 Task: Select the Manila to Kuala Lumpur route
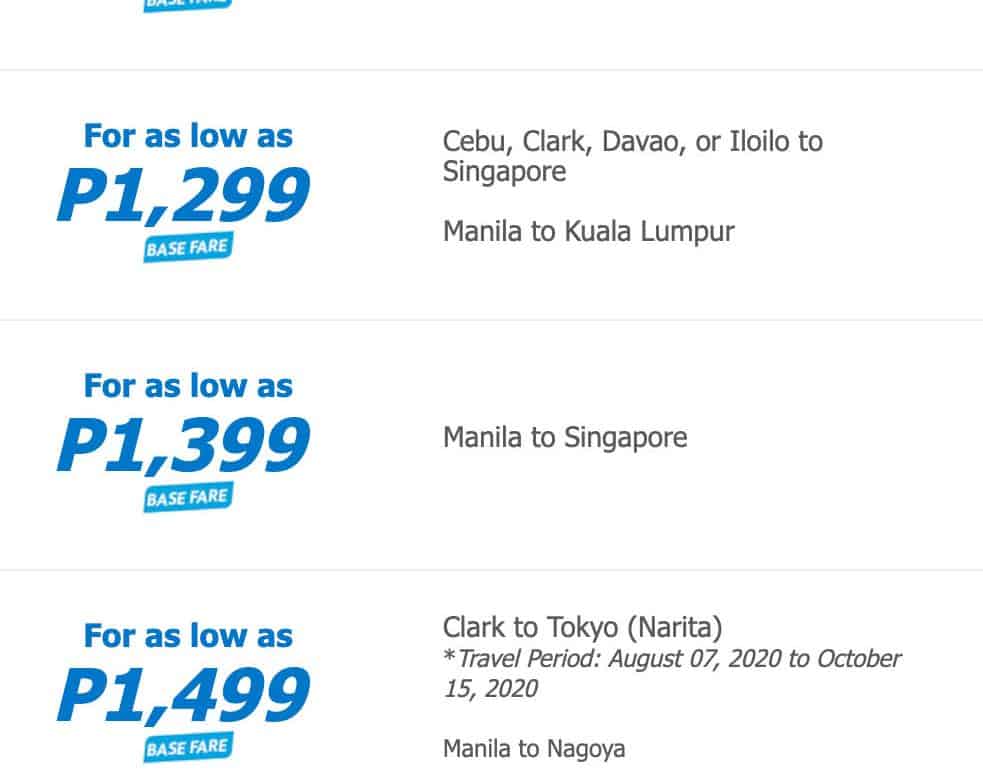click(x=588, y=232)
